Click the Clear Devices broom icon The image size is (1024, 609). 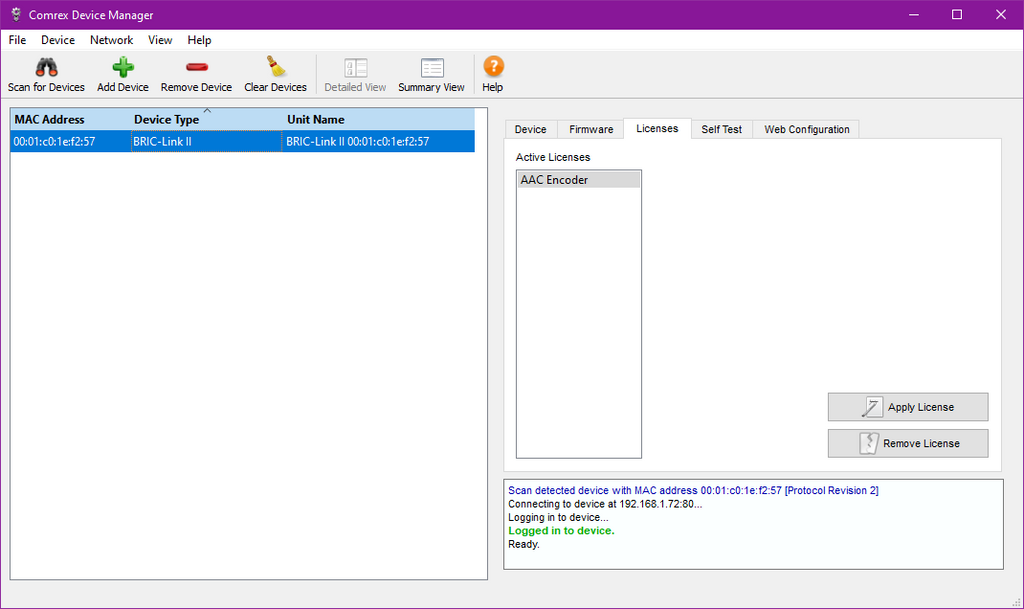276,67
